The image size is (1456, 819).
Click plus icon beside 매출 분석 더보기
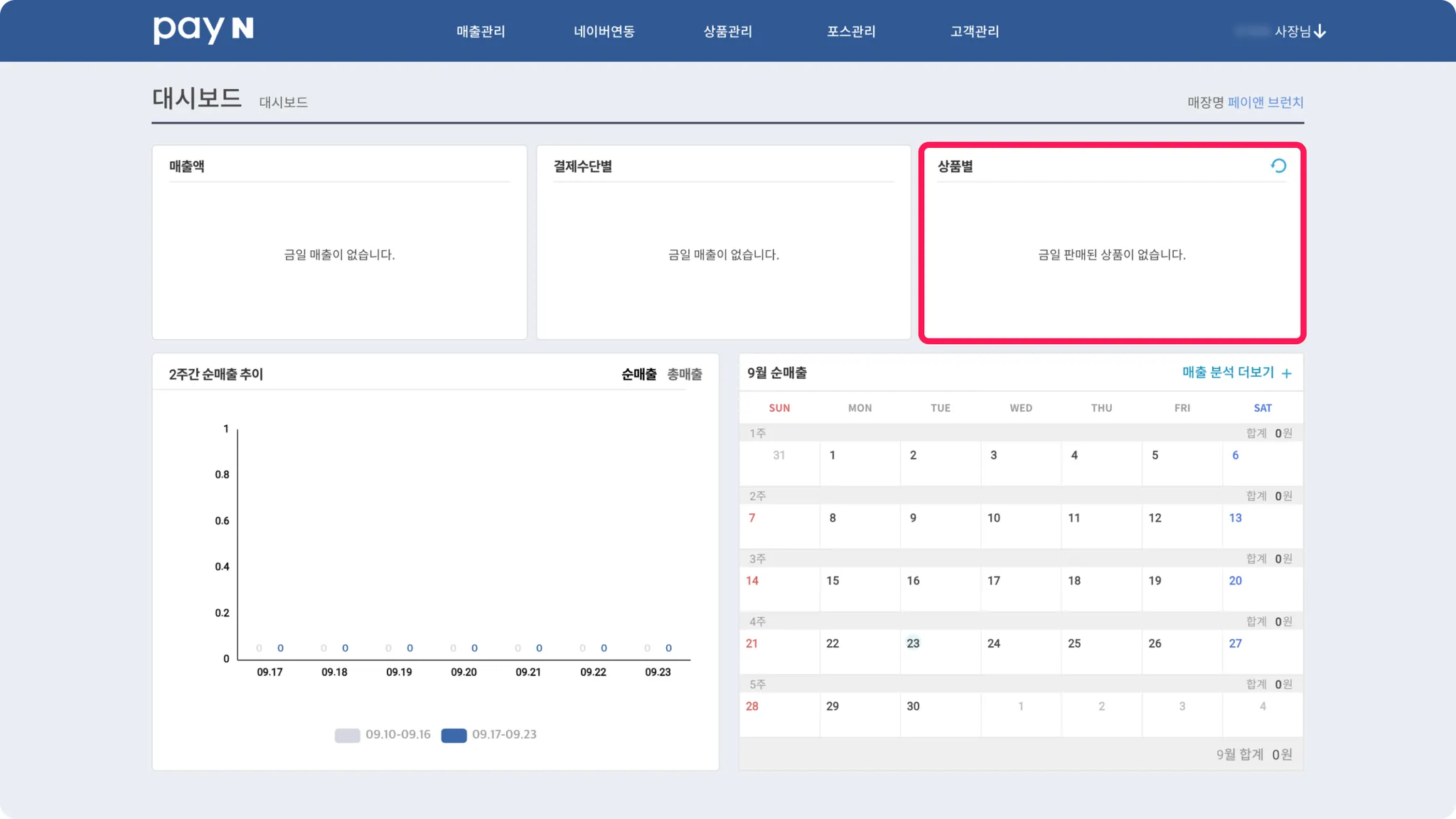[x=1286, y=373]
